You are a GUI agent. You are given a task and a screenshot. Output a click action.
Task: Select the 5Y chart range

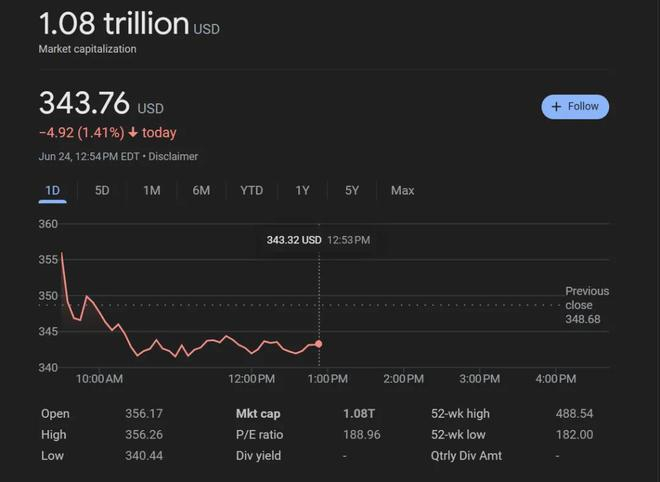pos(352,190)
